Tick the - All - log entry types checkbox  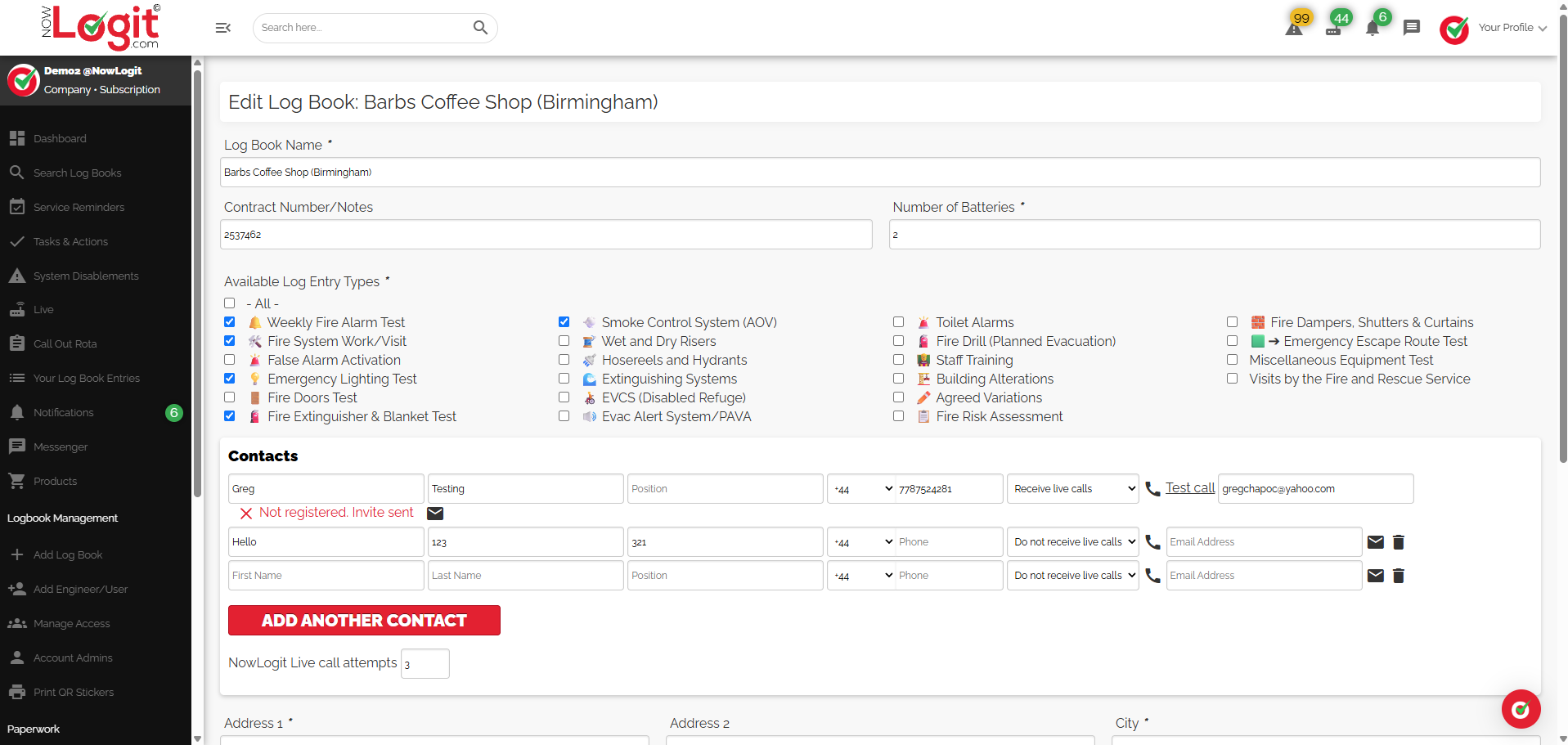coord(230,303)
